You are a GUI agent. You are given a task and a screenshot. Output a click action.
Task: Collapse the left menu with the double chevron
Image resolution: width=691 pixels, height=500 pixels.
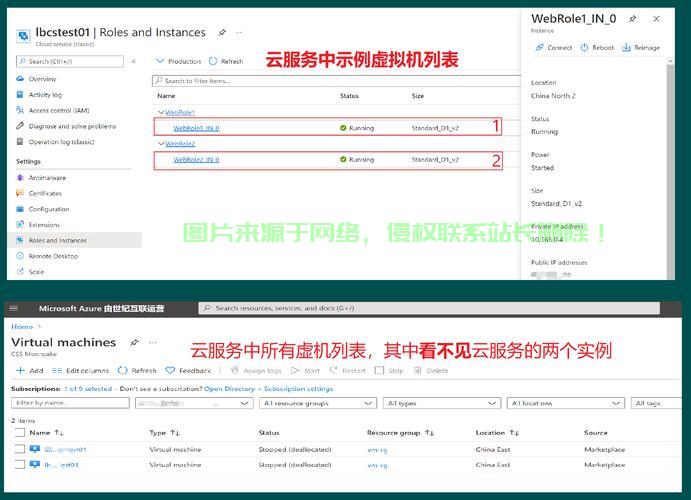(134, 61)
